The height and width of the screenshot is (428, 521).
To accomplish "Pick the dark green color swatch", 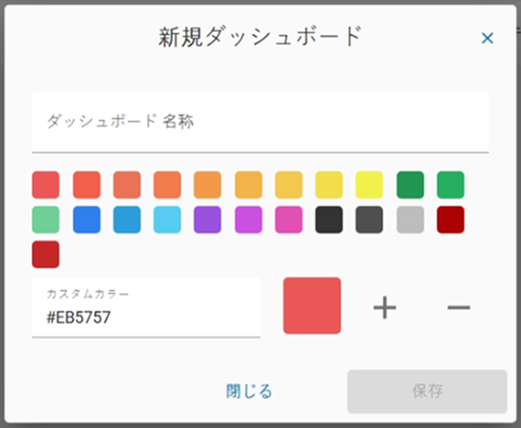I will tap(410, 185).
